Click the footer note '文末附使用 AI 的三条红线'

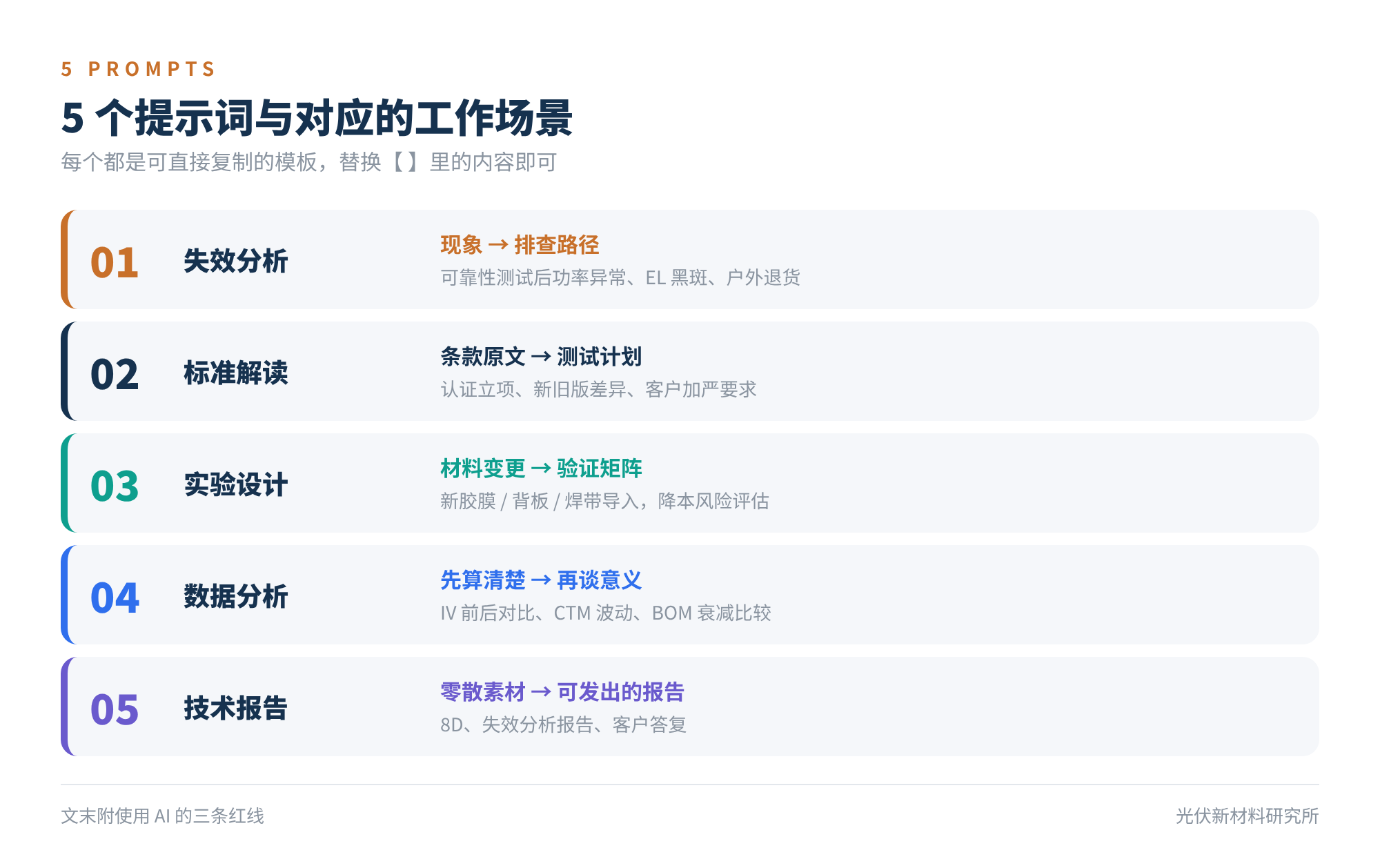[162, 816]
